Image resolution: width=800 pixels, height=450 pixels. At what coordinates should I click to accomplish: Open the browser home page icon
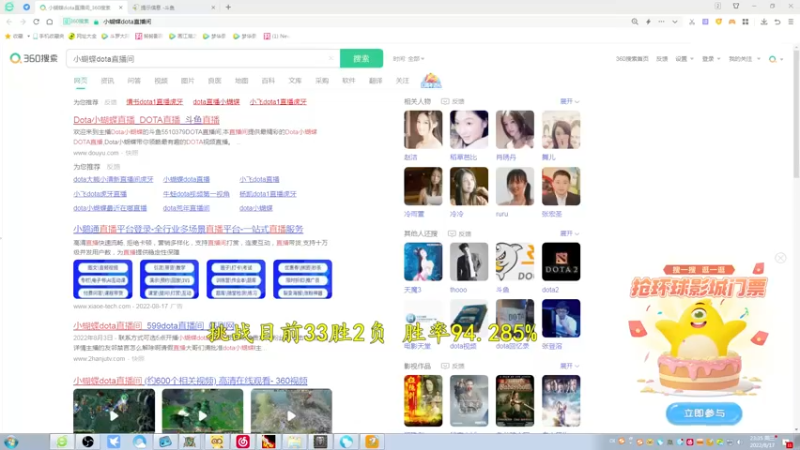pyautogui.click(x=49, y=22)
